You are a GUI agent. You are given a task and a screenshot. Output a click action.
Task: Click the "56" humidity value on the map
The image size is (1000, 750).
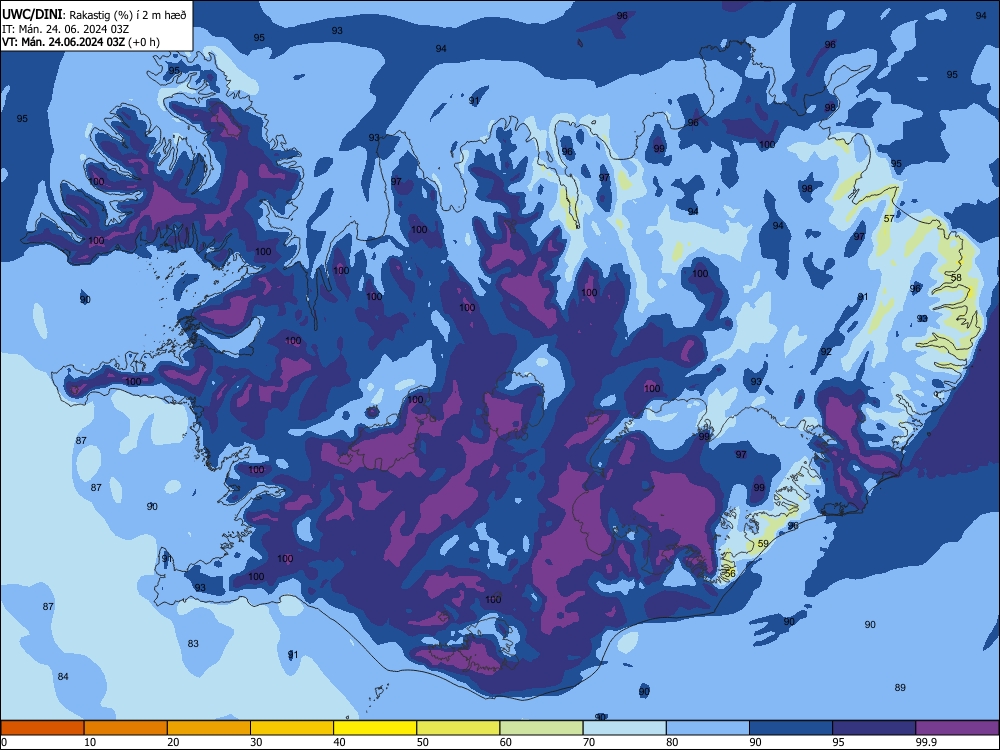click(730, 573)
